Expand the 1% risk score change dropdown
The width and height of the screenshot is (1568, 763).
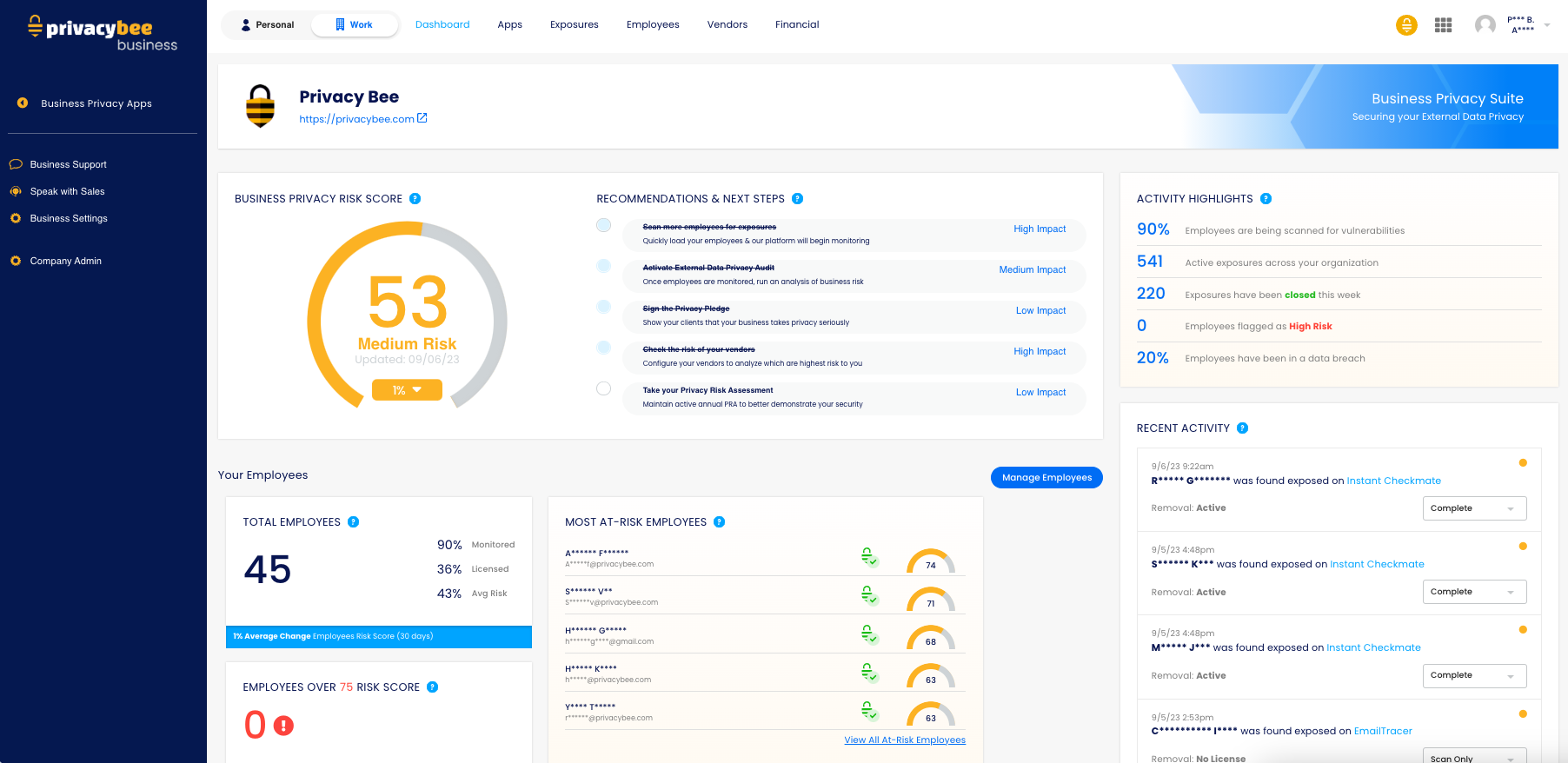coord(407,390)
